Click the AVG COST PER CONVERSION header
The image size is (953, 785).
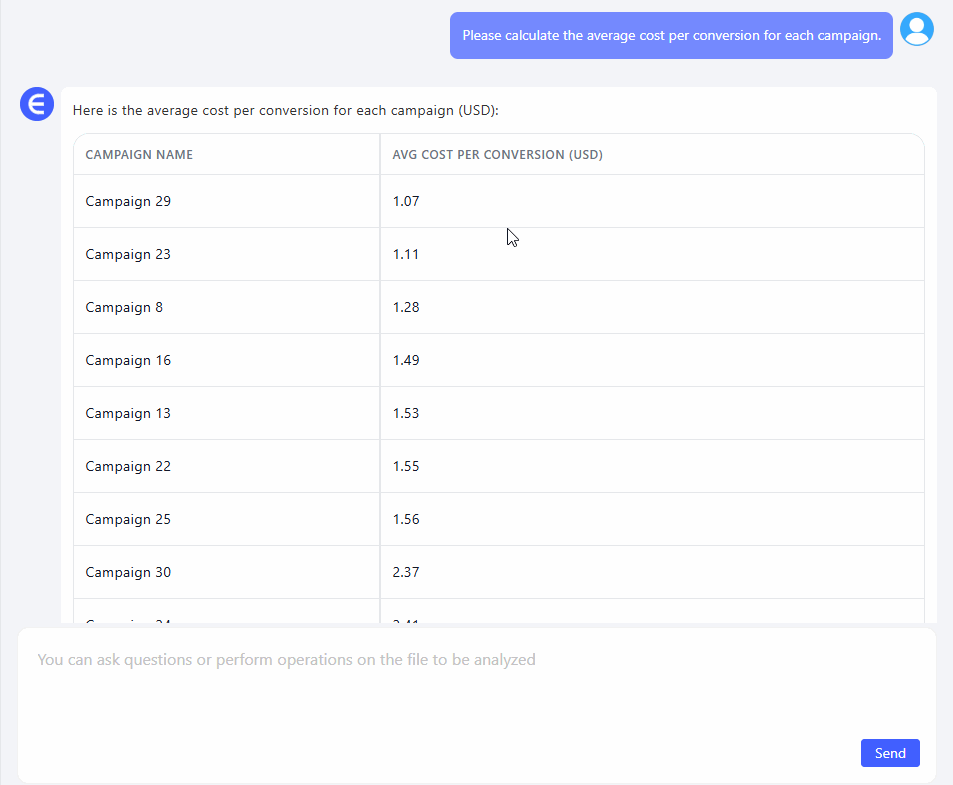click(497, 155)
